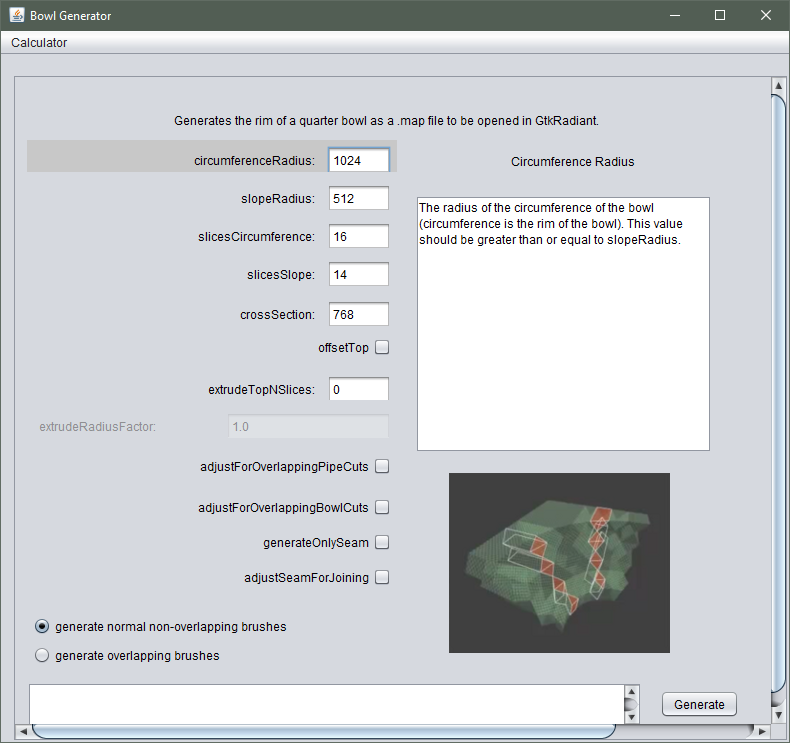Check adjustForOverlappingPipeCuts option
This screenshot has height=743, width=790.
coord(382,466)
